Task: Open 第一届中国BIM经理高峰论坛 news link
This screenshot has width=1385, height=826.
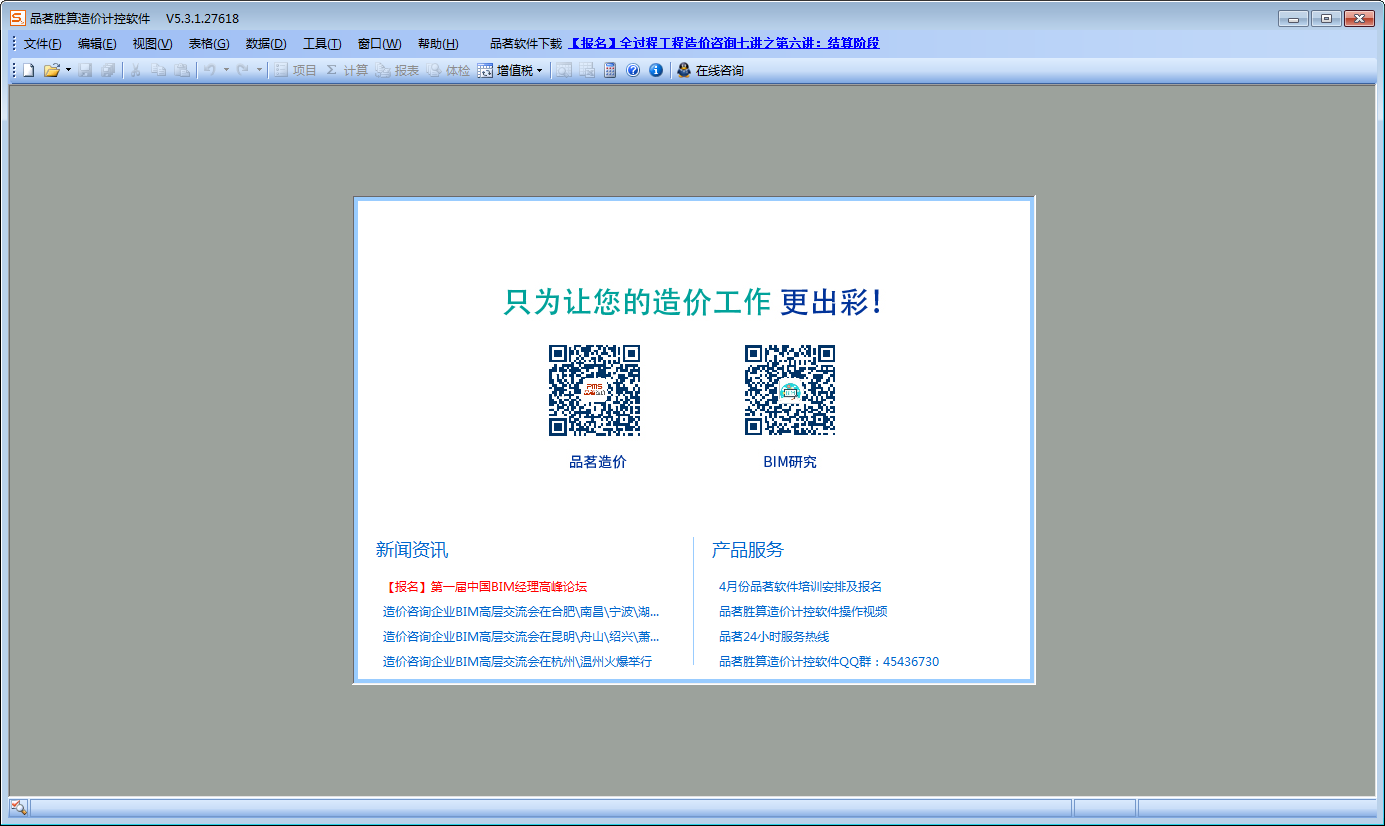Action: coord(485,587)
